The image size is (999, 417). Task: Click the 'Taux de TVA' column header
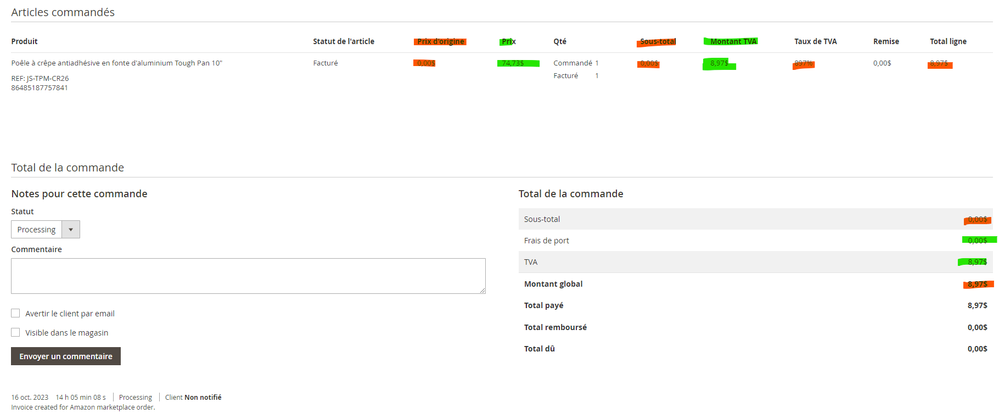click(x=814, y=41)
